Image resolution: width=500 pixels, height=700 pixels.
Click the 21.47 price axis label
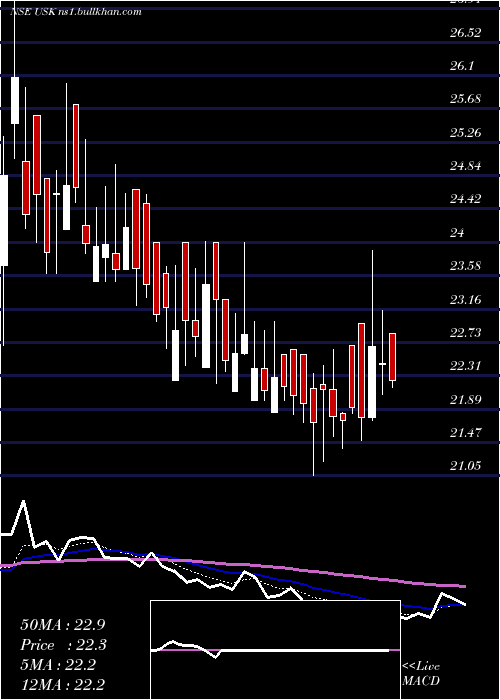[x=466, y=432]
